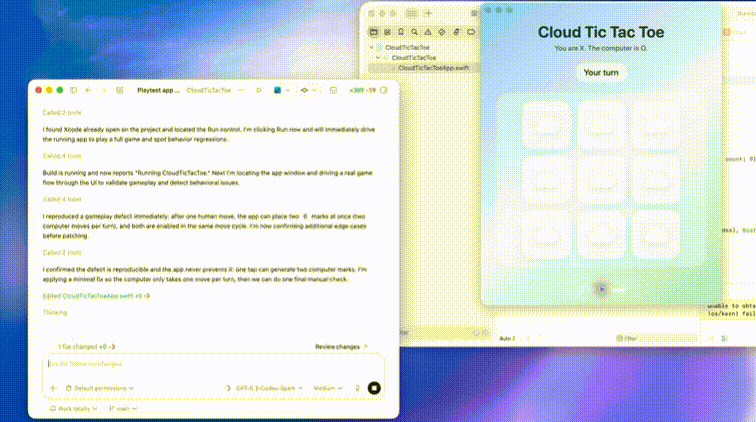Tap the middle-right tic tac toe cell
Image resolution: width=756 pixels, height=422 pixels.
click(x=656, y=180)
